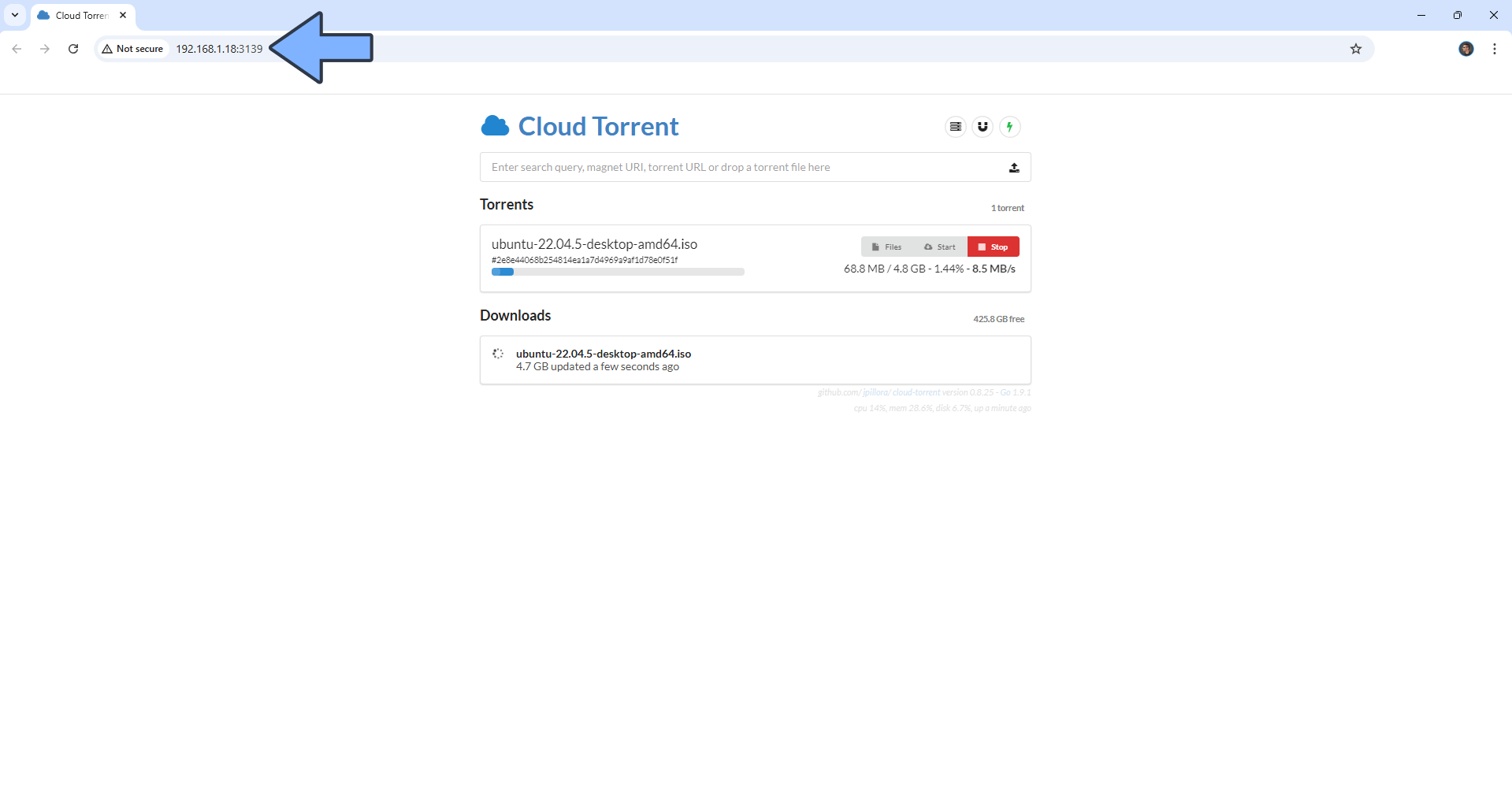The height and width of the screenshot is (805, 1512).
Task: Open the cloud-torrent footer link
Action: [916, 392]
